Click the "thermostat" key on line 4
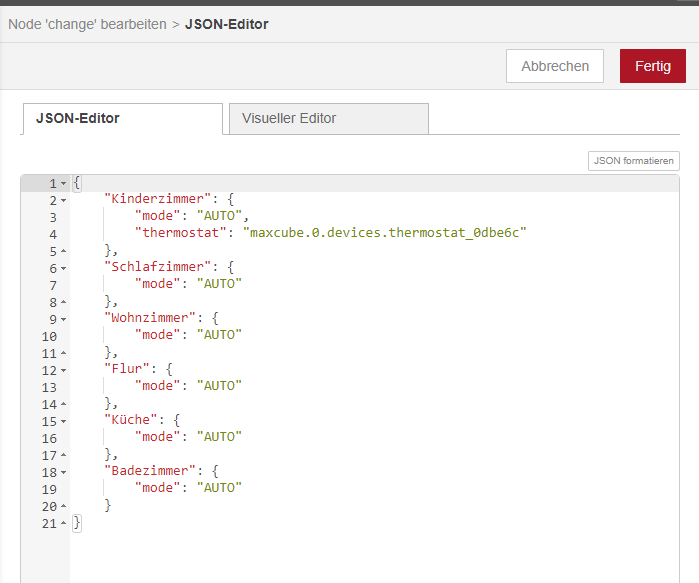699x583 pixels. point(181,233)
